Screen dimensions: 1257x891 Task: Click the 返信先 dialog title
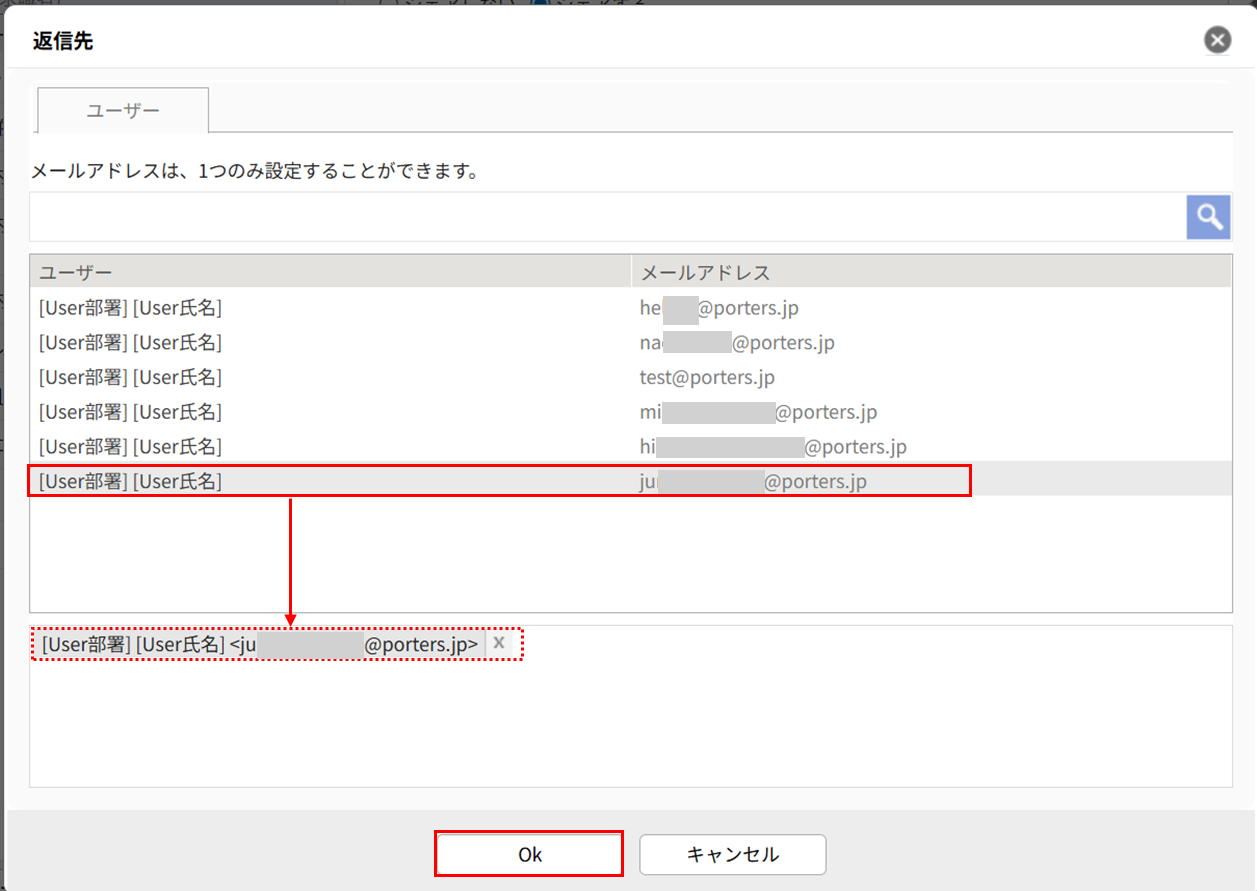click(x=64, y=41)
